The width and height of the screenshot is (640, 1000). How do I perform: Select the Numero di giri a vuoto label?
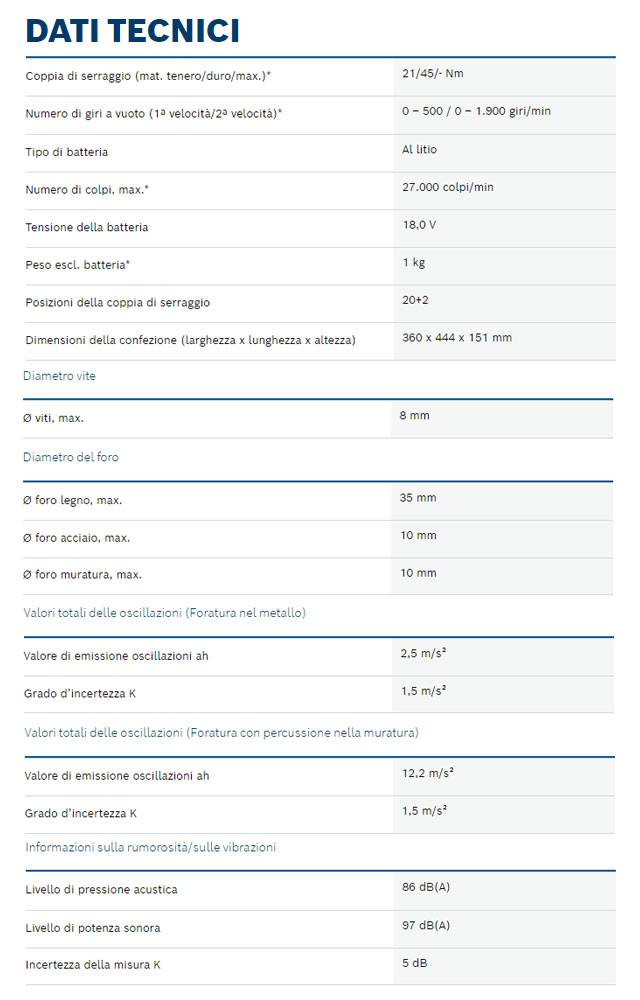click(154, 114)
